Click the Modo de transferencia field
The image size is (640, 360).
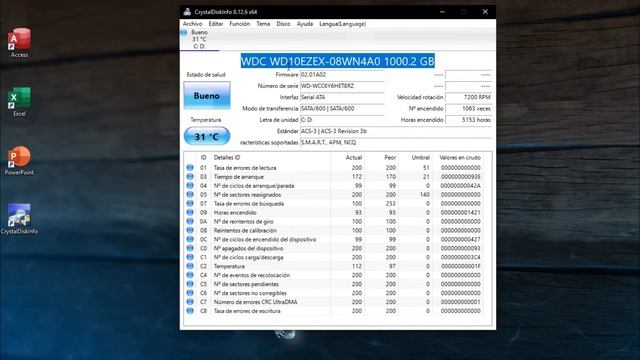[x=342, y=109]
